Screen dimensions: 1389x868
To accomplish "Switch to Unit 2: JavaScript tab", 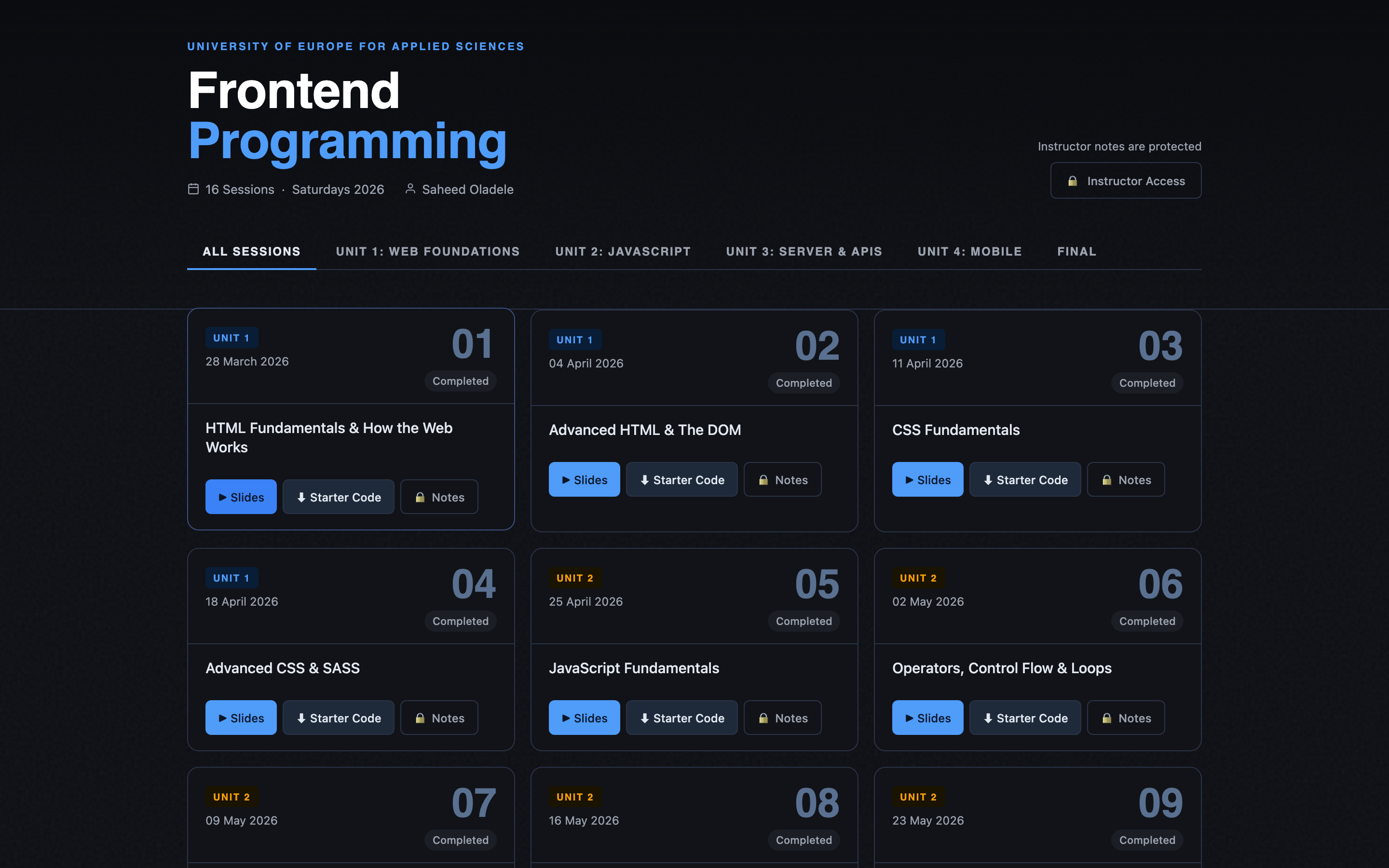I will [623, 251].
